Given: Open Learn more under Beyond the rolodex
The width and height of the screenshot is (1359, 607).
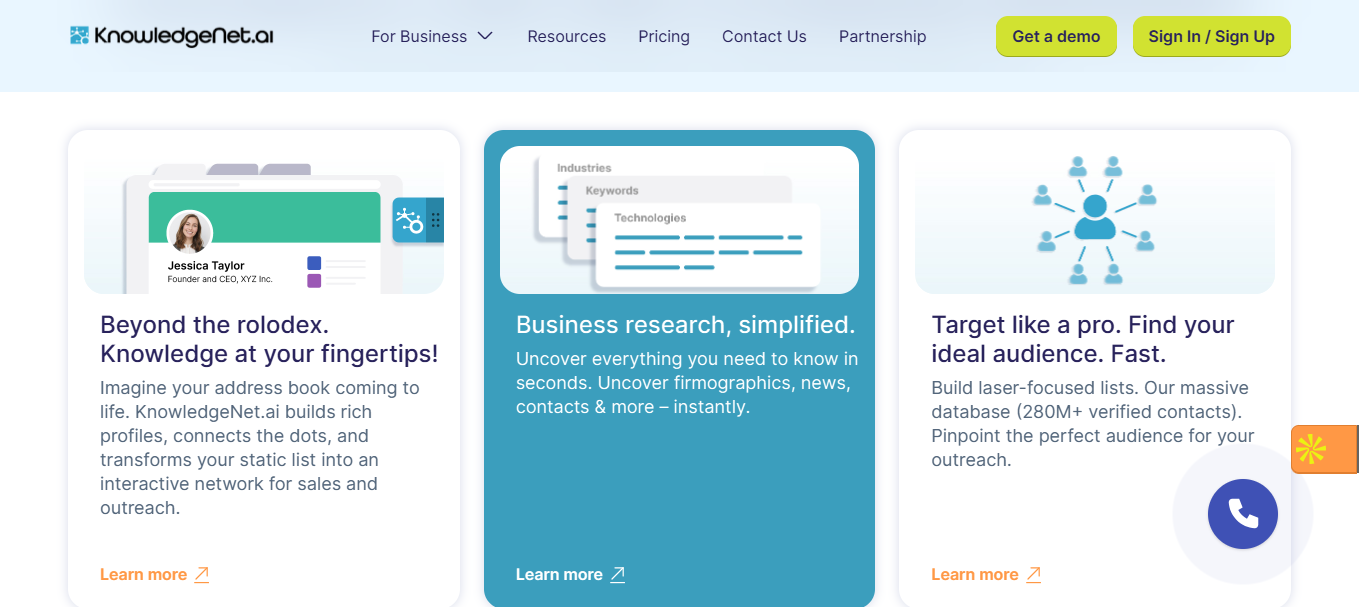Looking at the screenshot, I should pos(143,574).
